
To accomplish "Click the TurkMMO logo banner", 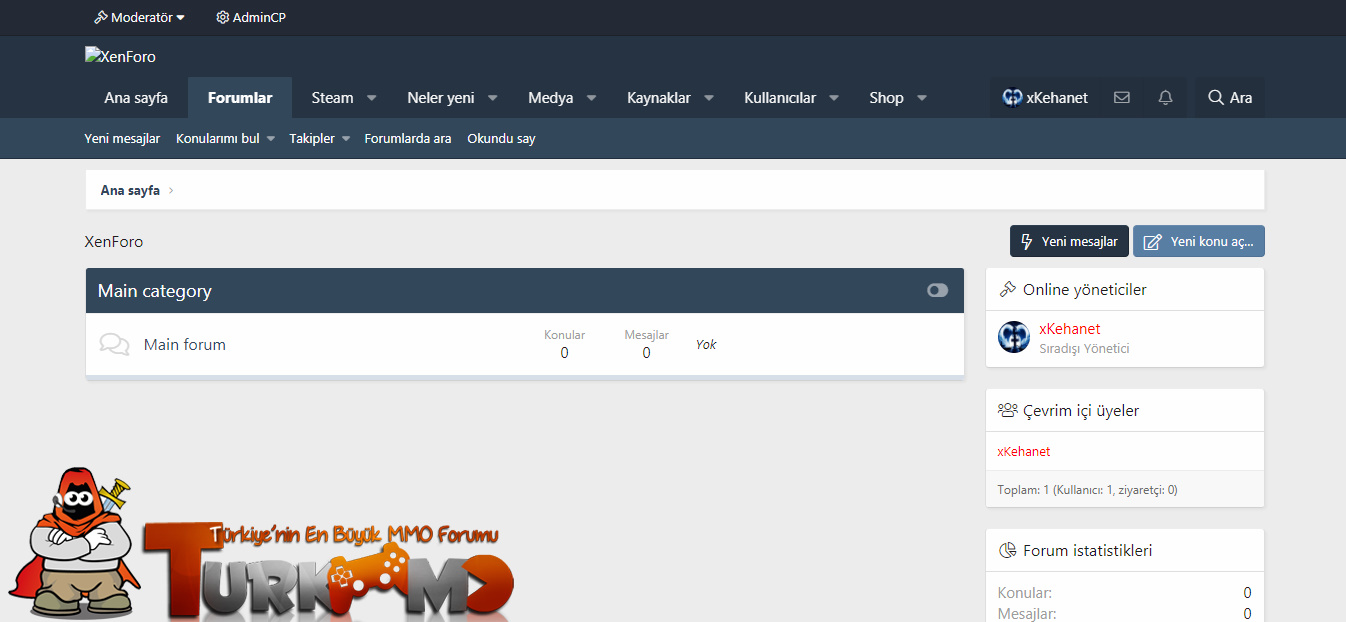I will coord(260,543).
